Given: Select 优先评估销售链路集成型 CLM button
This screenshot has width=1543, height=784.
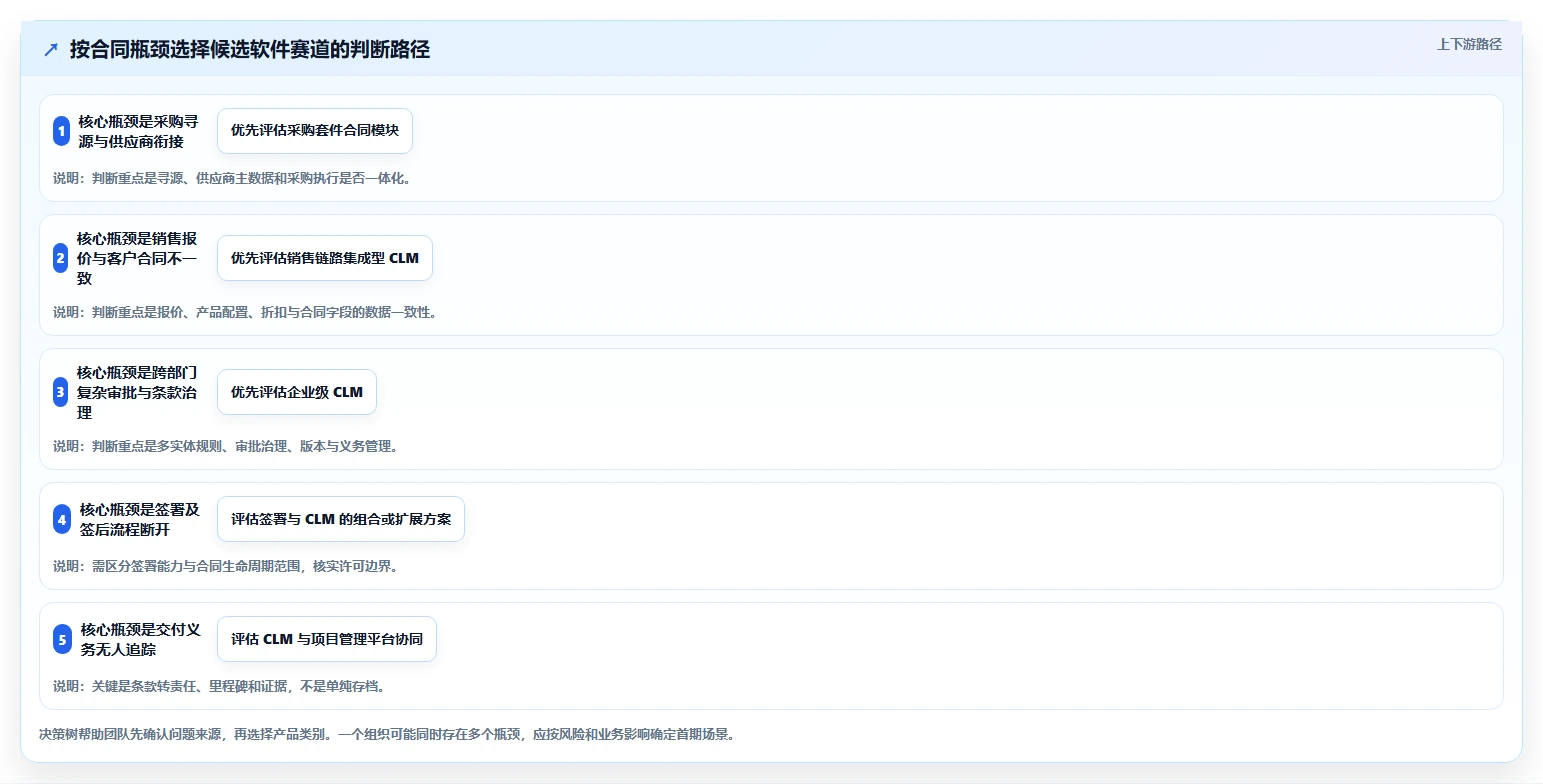Looking at the screenshot, I should pyautogui.click(x=325, y=258).
